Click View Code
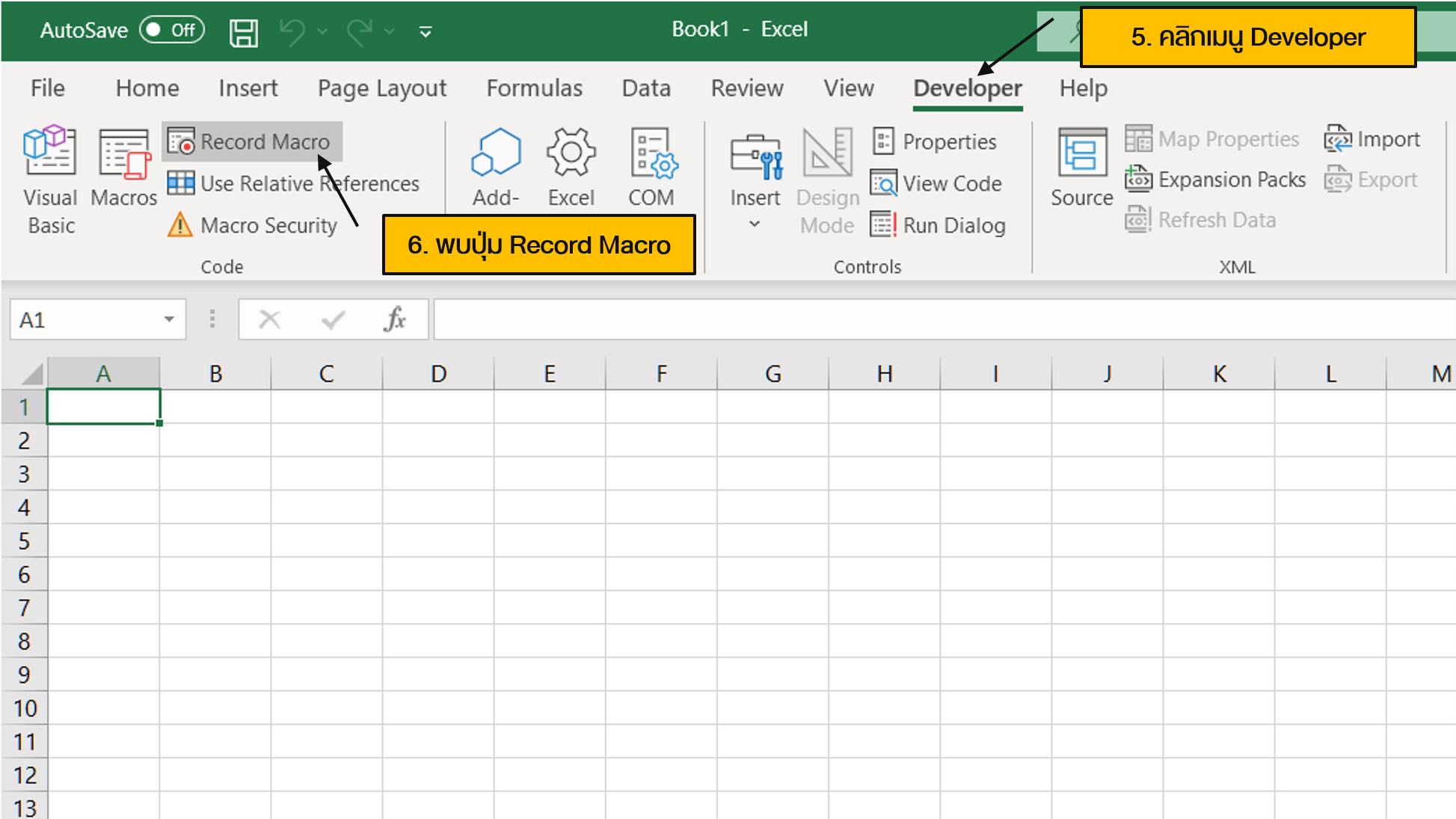Screen dimensions: 1456x819 point(936,183)
